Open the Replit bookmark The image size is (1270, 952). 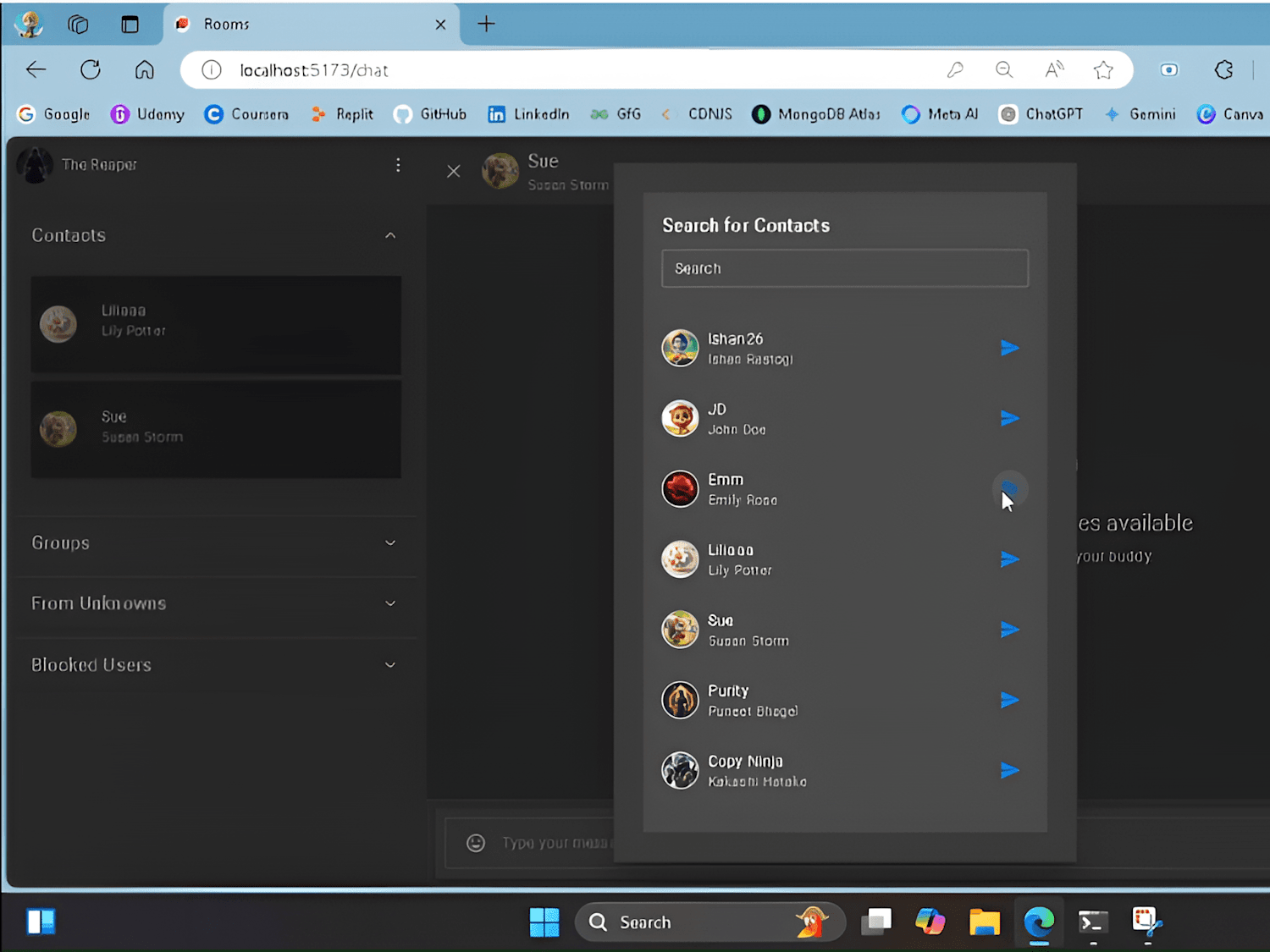pos(341,114)
